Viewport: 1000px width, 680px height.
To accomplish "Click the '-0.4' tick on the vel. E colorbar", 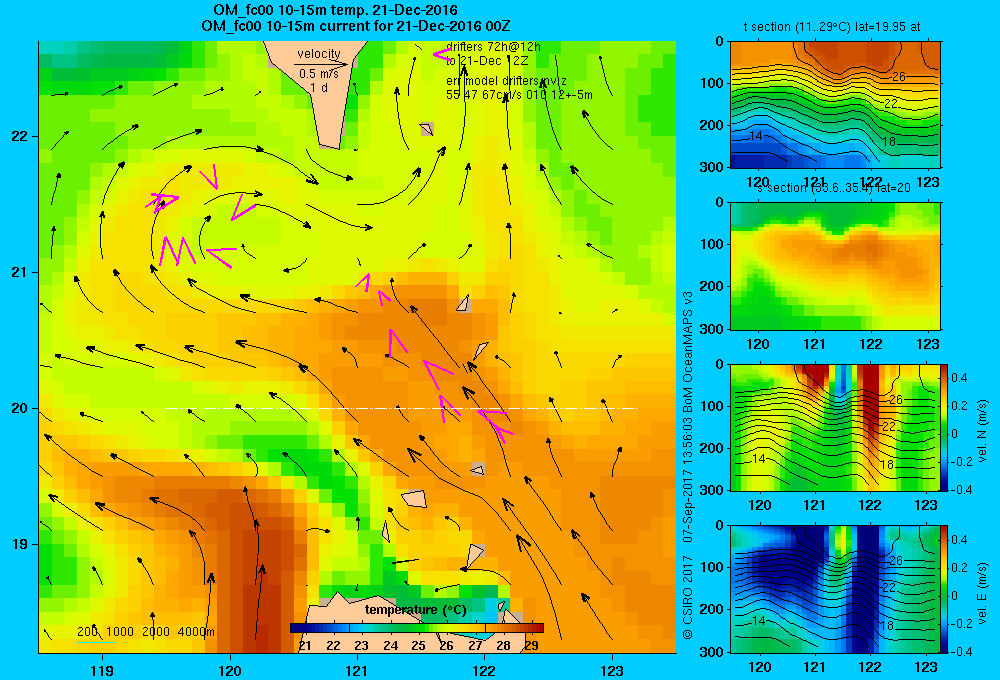I will (x=961, y=651).
